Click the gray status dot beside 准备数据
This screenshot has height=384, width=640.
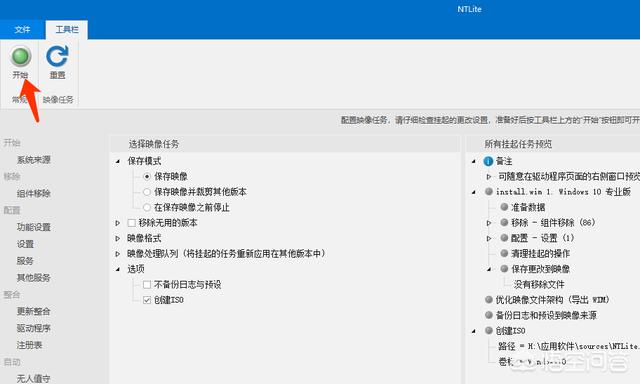pyautogui.click(x=504, y=207)
